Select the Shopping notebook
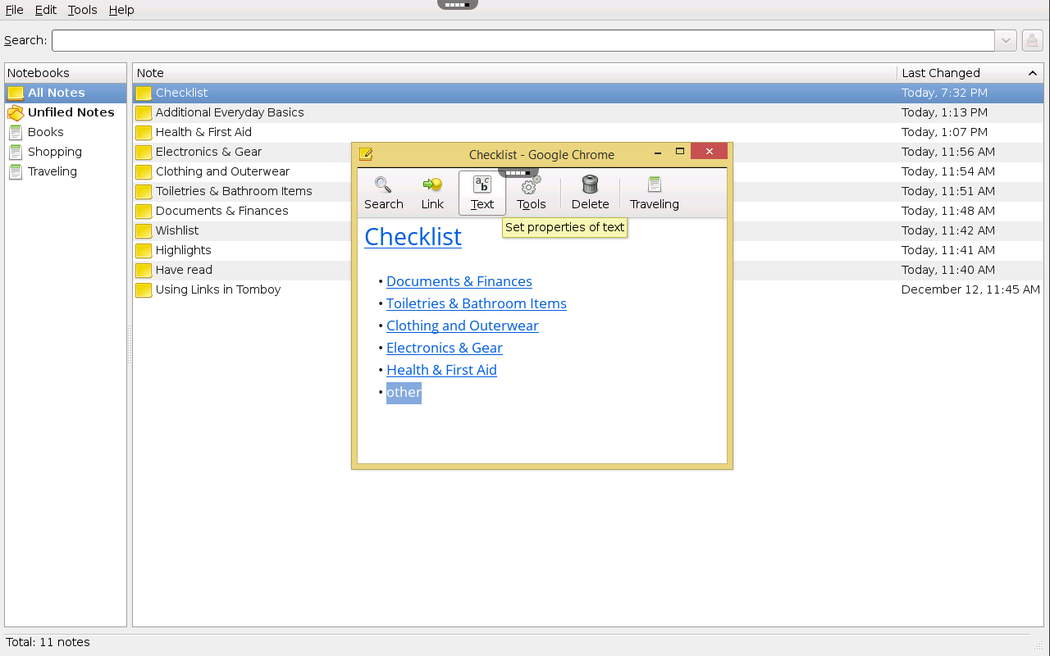Image resolution: width=1050 pixels, height=656 pixels. click(54, 152)
